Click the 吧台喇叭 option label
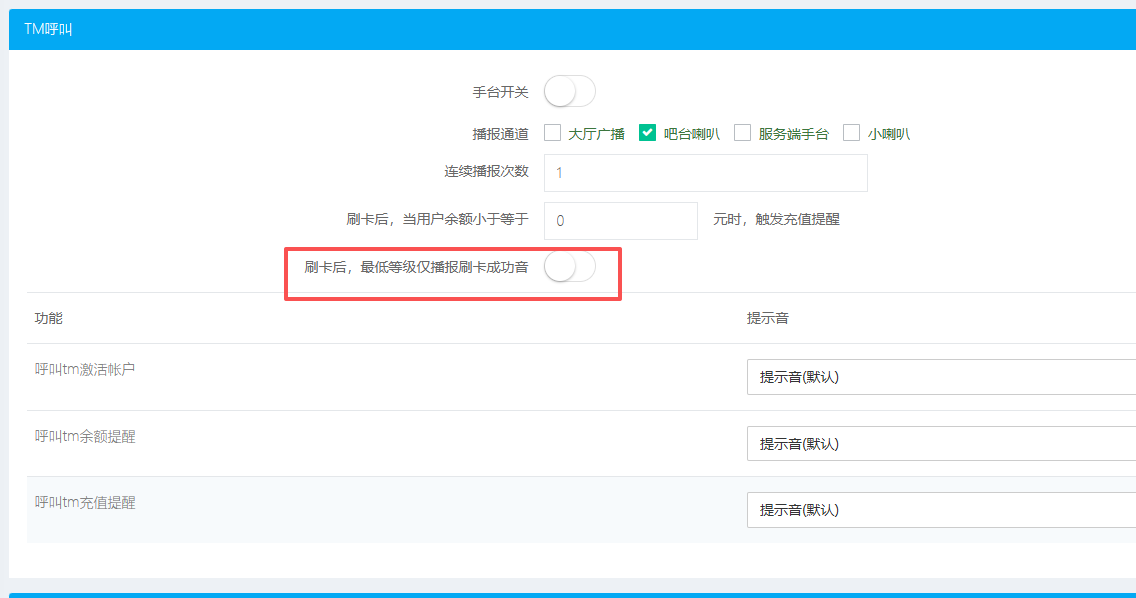 tap(691, 134)
